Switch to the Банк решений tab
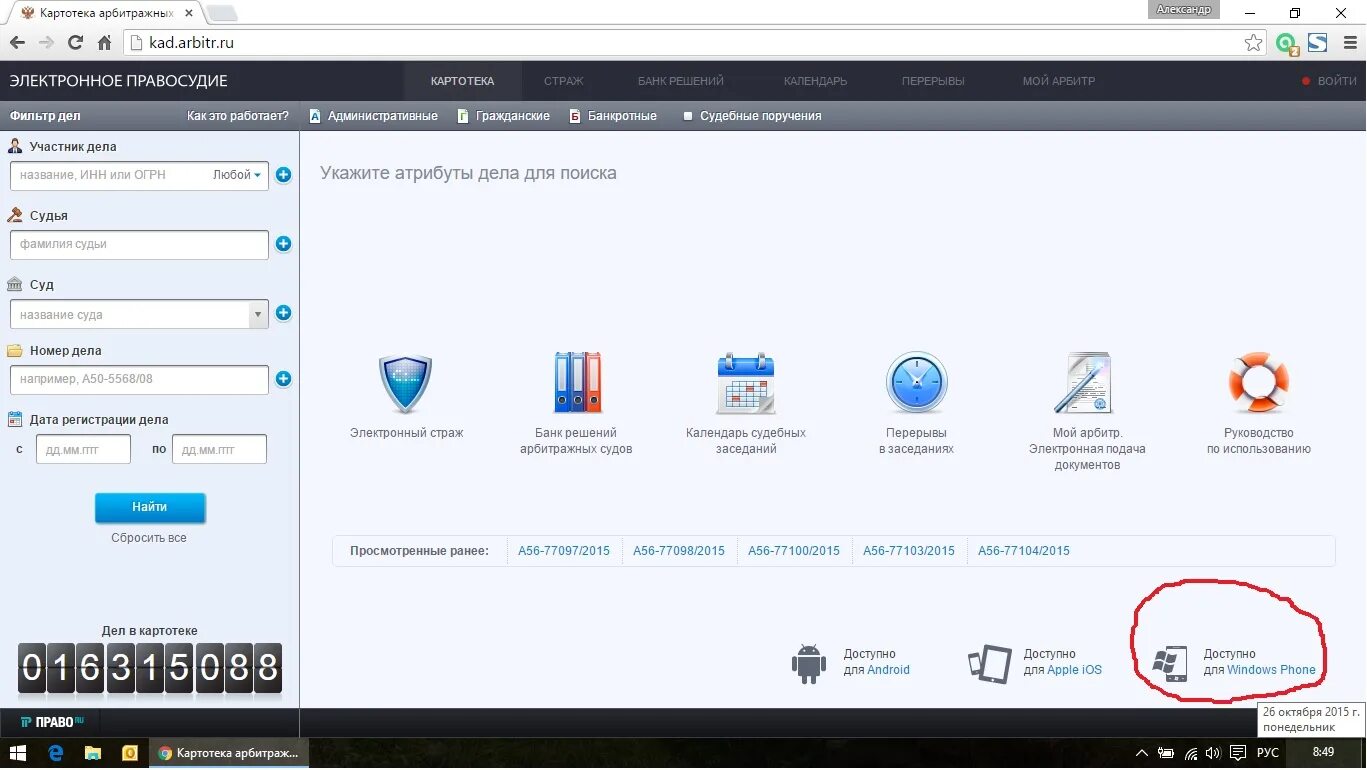 (x=681, y=81)
